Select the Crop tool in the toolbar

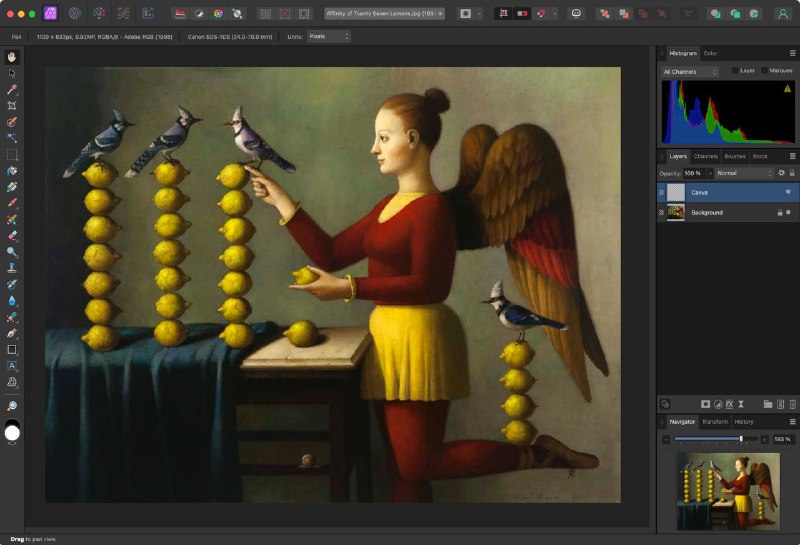(12, 106)
